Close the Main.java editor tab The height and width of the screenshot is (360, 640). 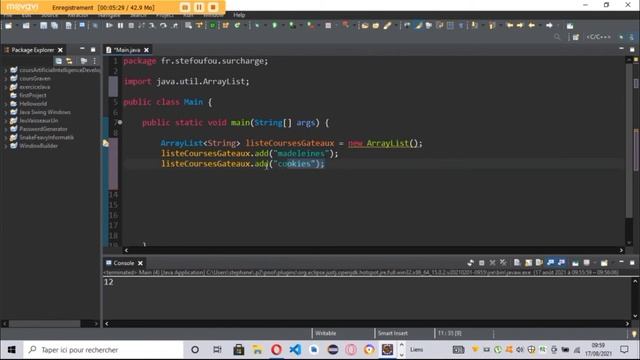click(147, 50)
